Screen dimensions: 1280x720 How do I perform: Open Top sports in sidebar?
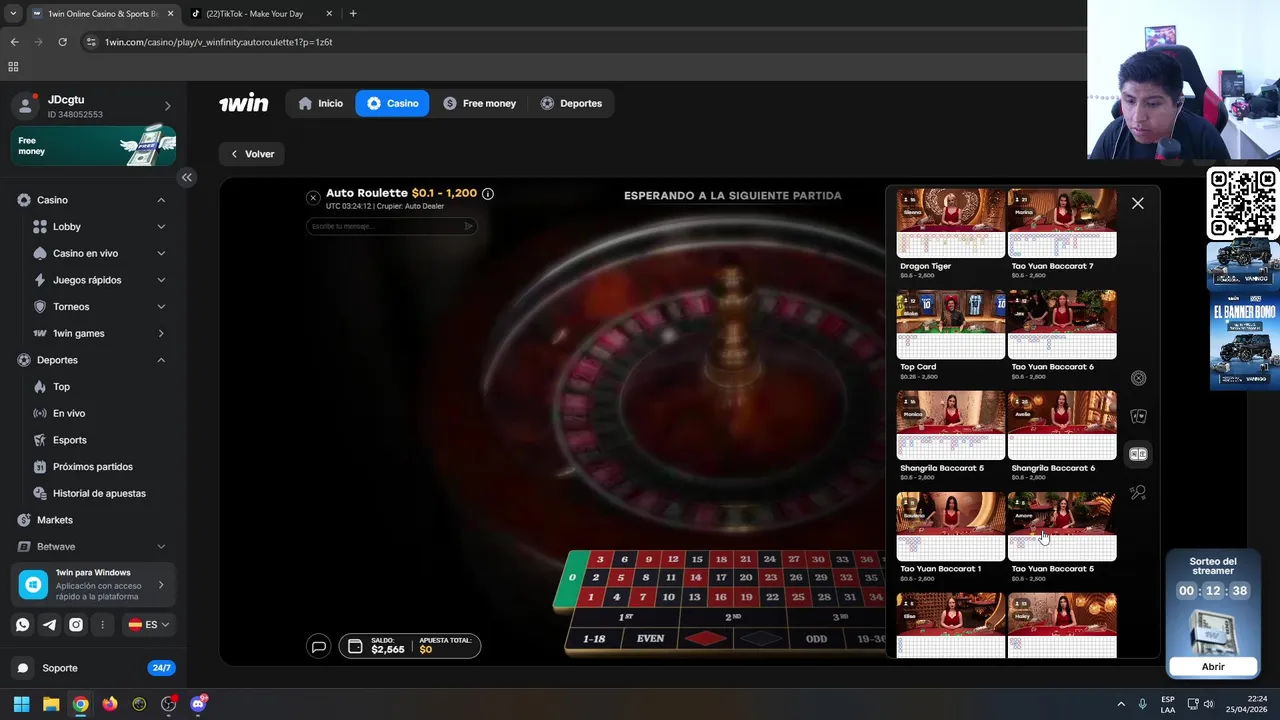click(94, 387)
